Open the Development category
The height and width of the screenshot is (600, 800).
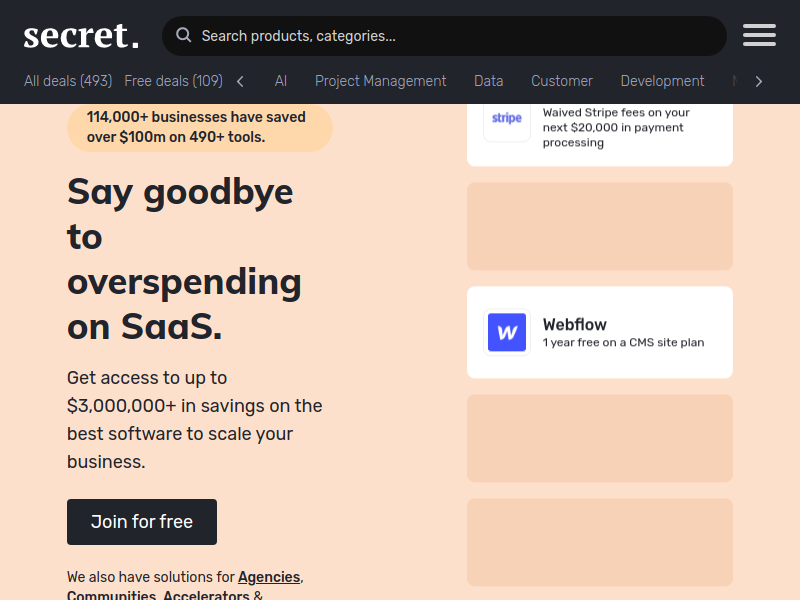(x=662, y=81)
